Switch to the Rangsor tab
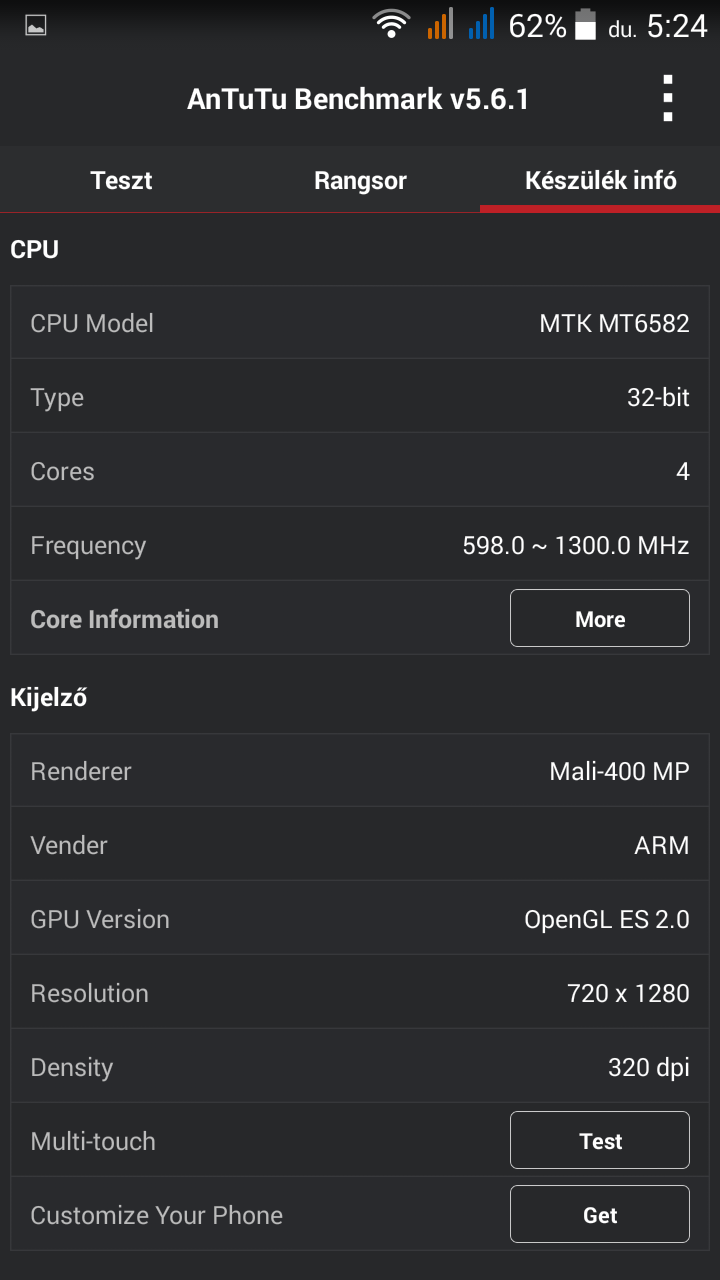 tap(360, 181)
